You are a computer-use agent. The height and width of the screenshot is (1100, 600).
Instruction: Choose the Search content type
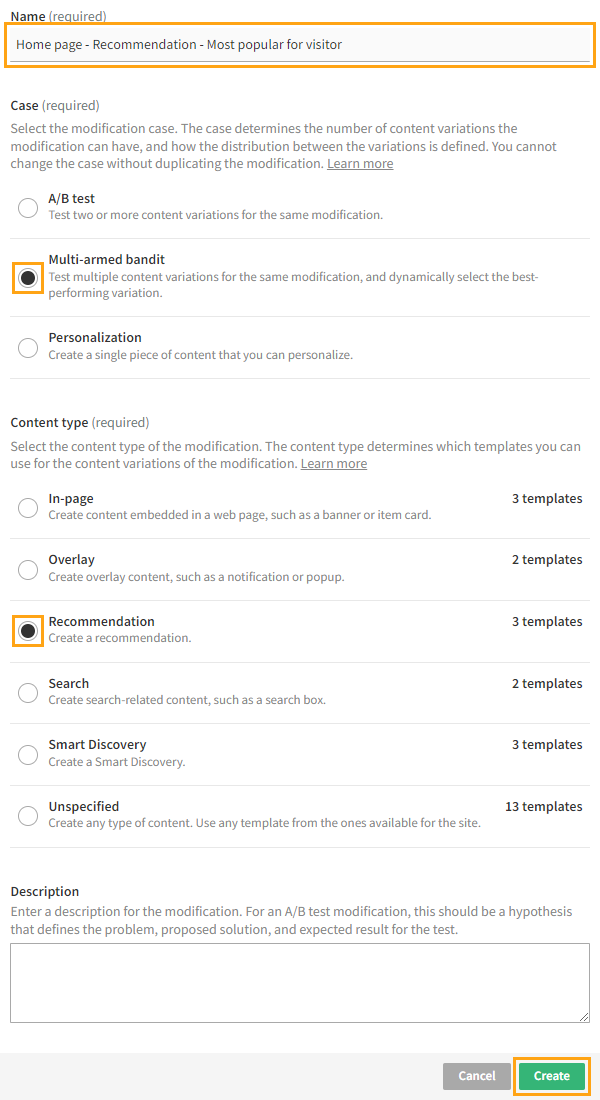pyautogui.click(x=28, y=692)
